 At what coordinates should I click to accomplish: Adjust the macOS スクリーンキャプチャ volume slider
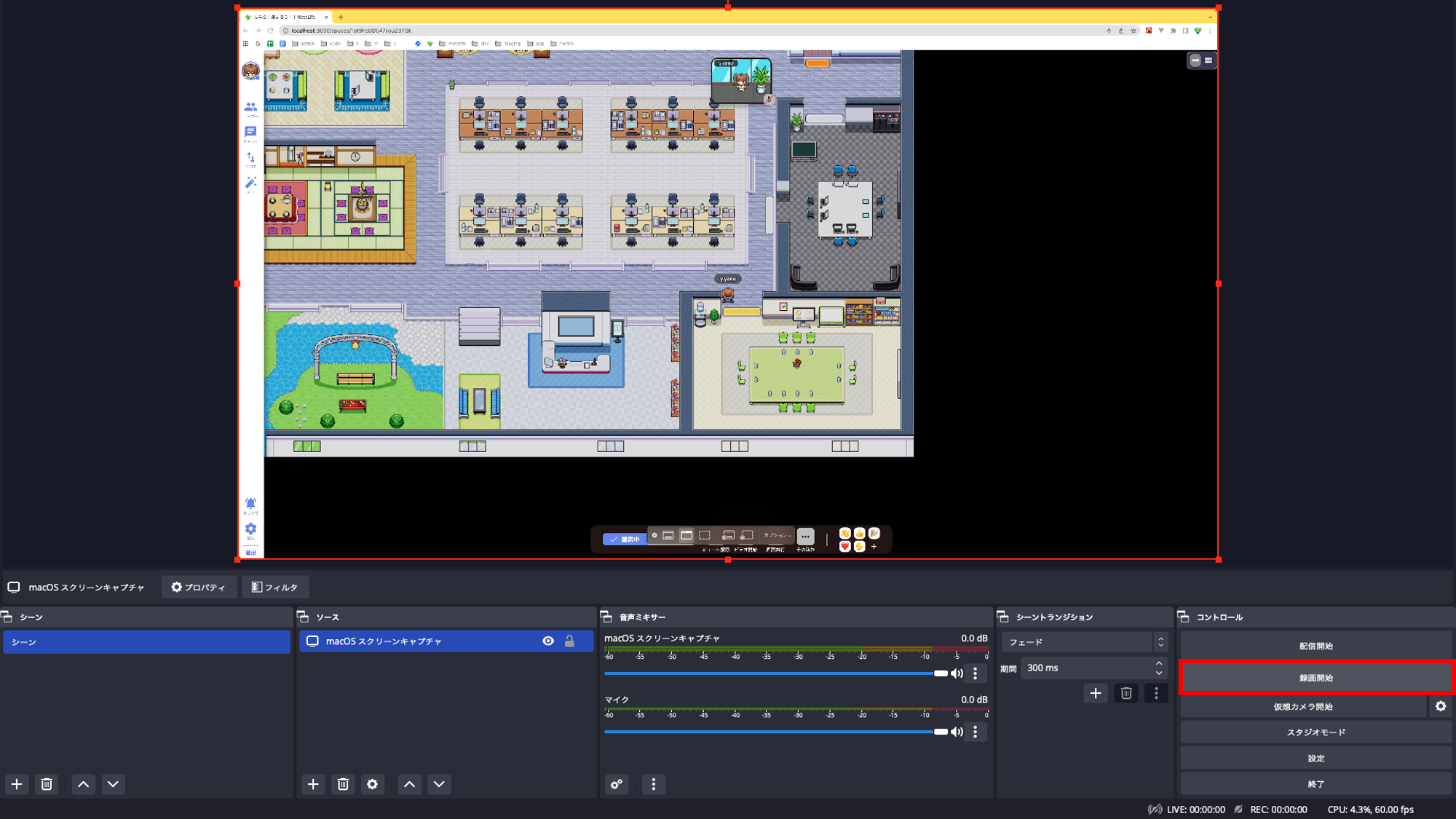776,673
